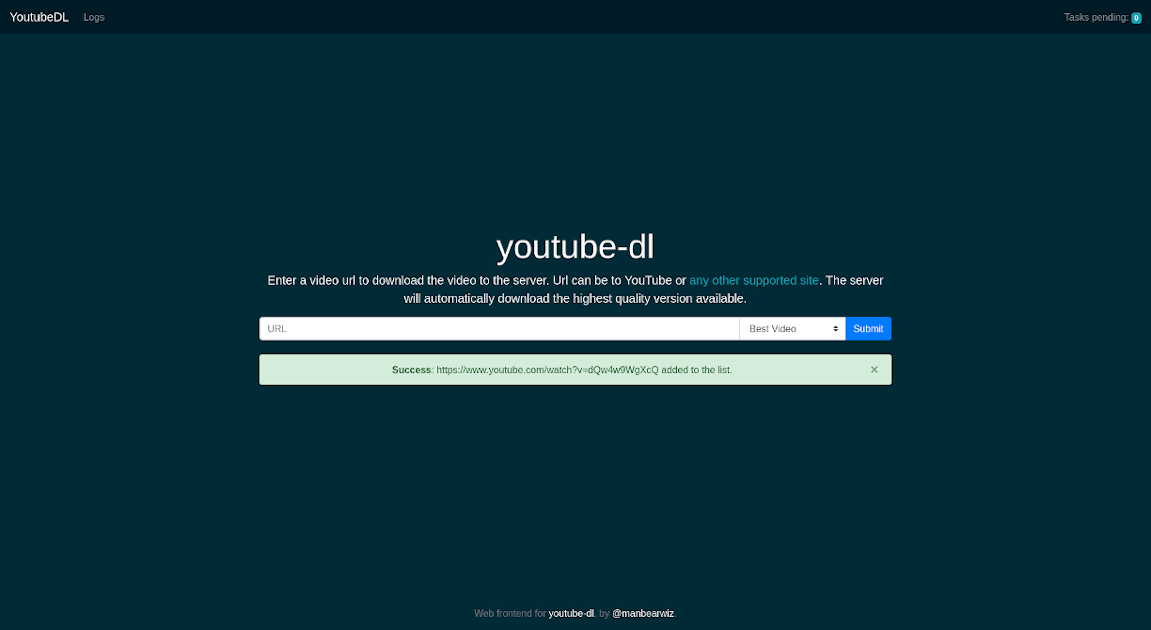Open the Logs page
1151x630 pixels.
(94, 17)
